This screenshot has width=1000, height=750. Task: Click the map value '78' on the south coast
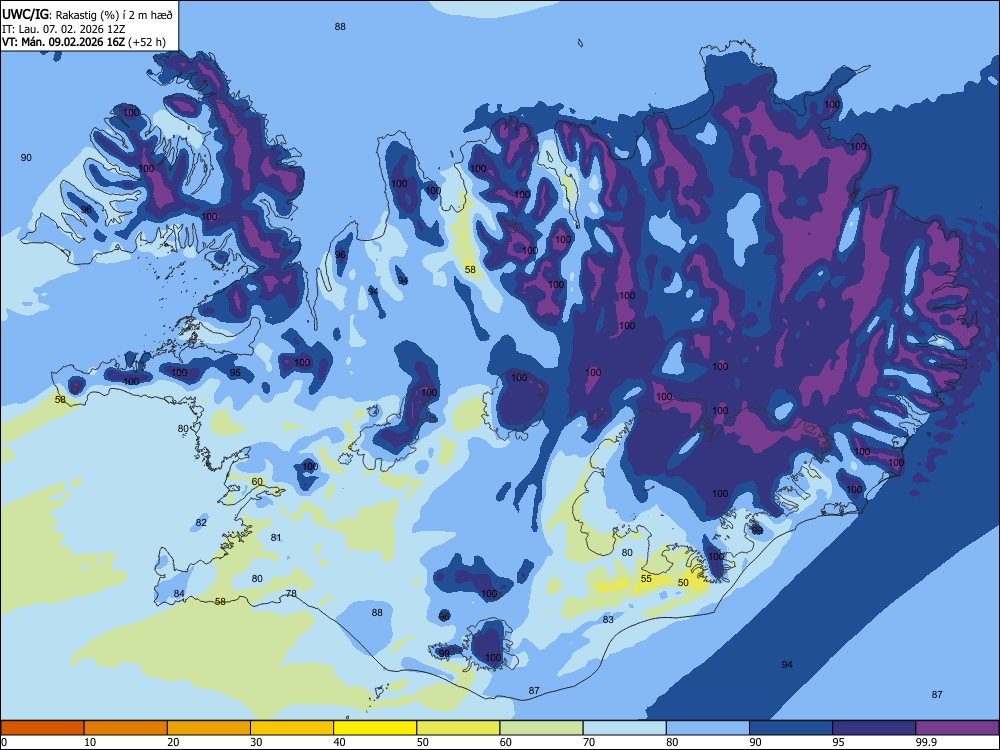[291, 593]
